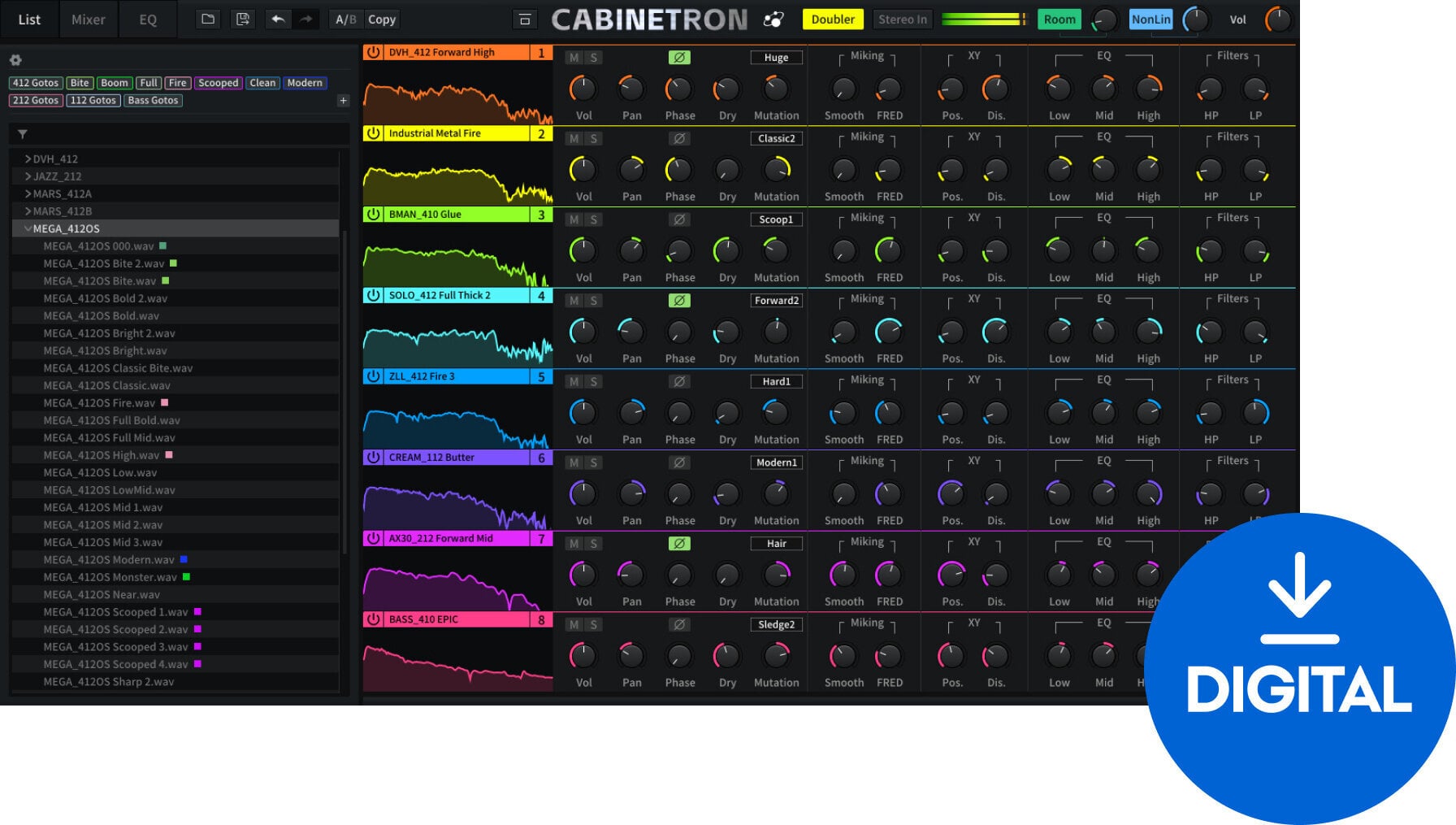This screenshot has width=1456, height=825.
Task: Click the Copy button
Action: point(381,19)
